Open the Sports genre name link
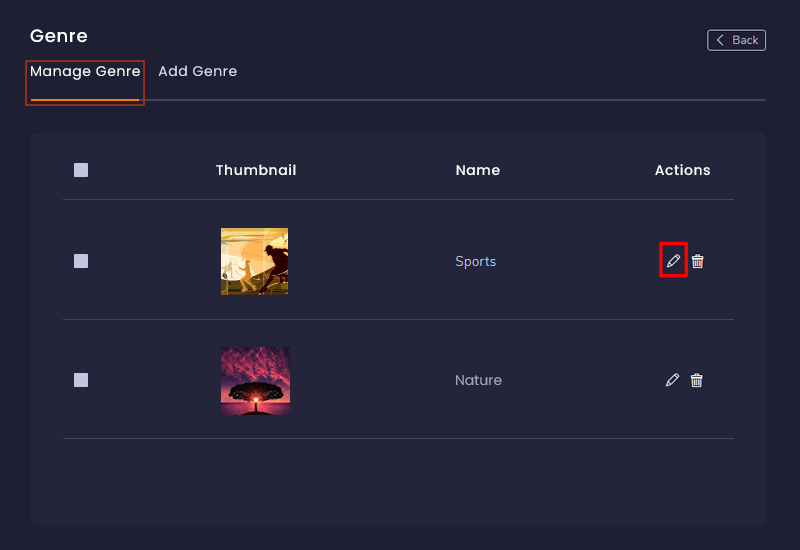 pyautogui.click(x=475, y=261)
